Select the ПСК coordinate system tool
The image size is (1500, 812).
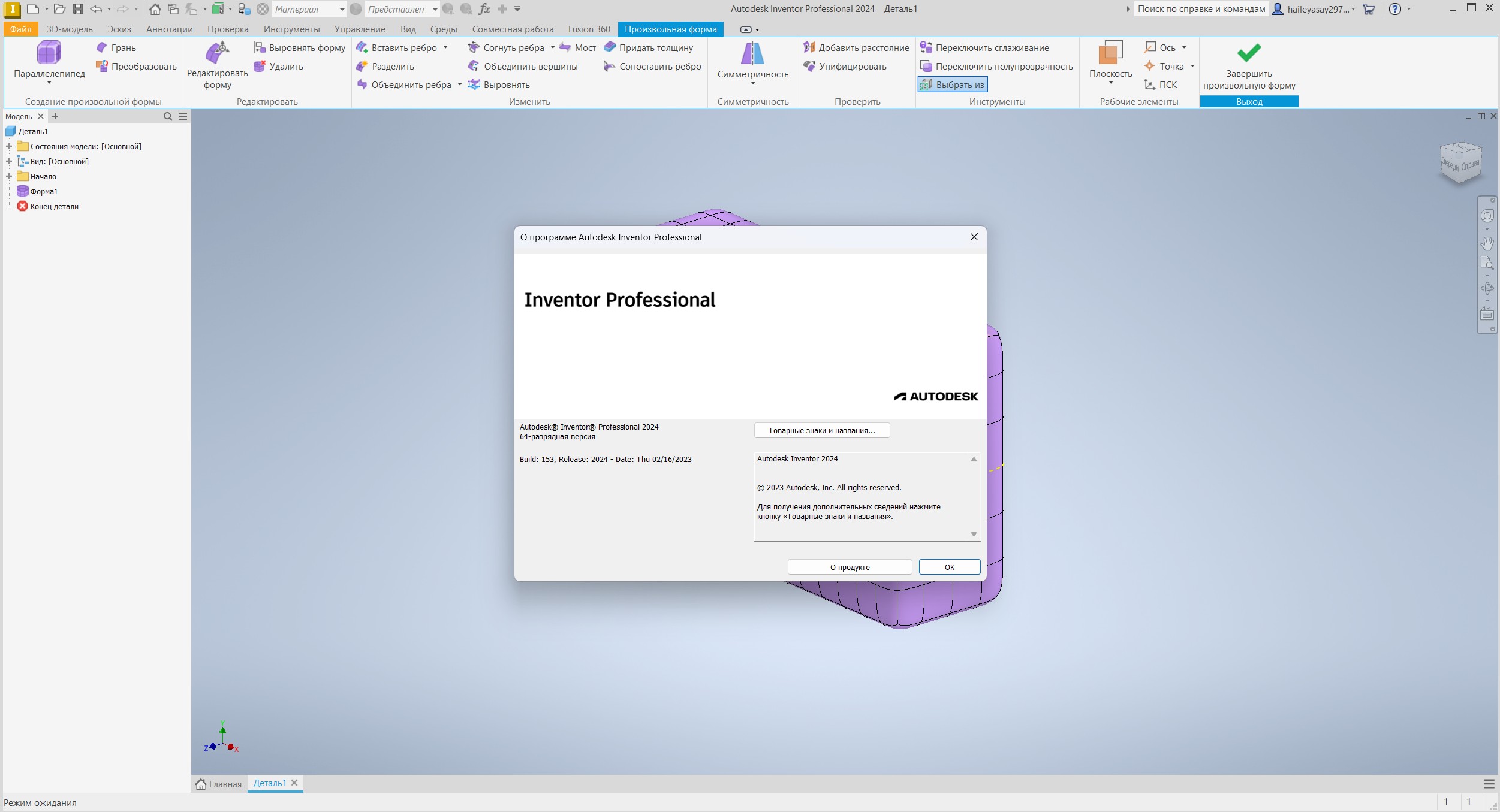[x=1161, y=84]
